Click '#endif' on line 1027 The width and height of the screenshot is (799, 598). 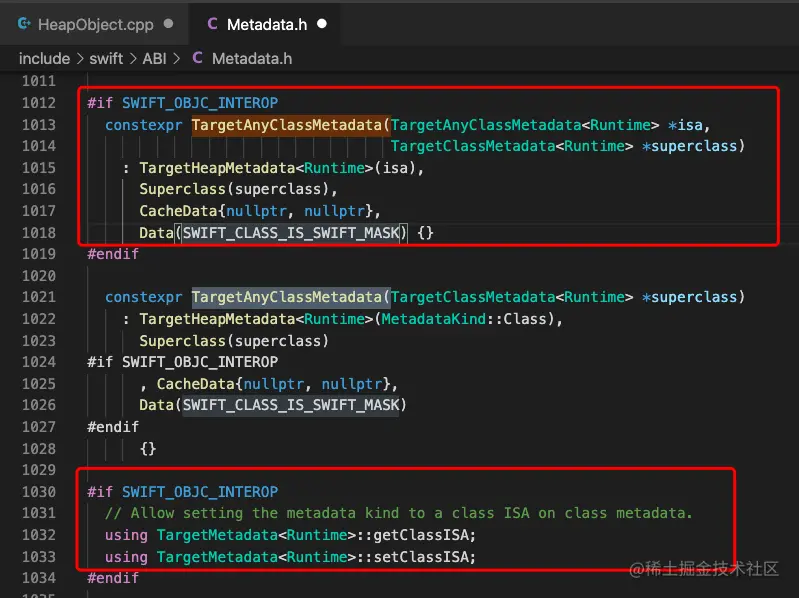point(113,426)
